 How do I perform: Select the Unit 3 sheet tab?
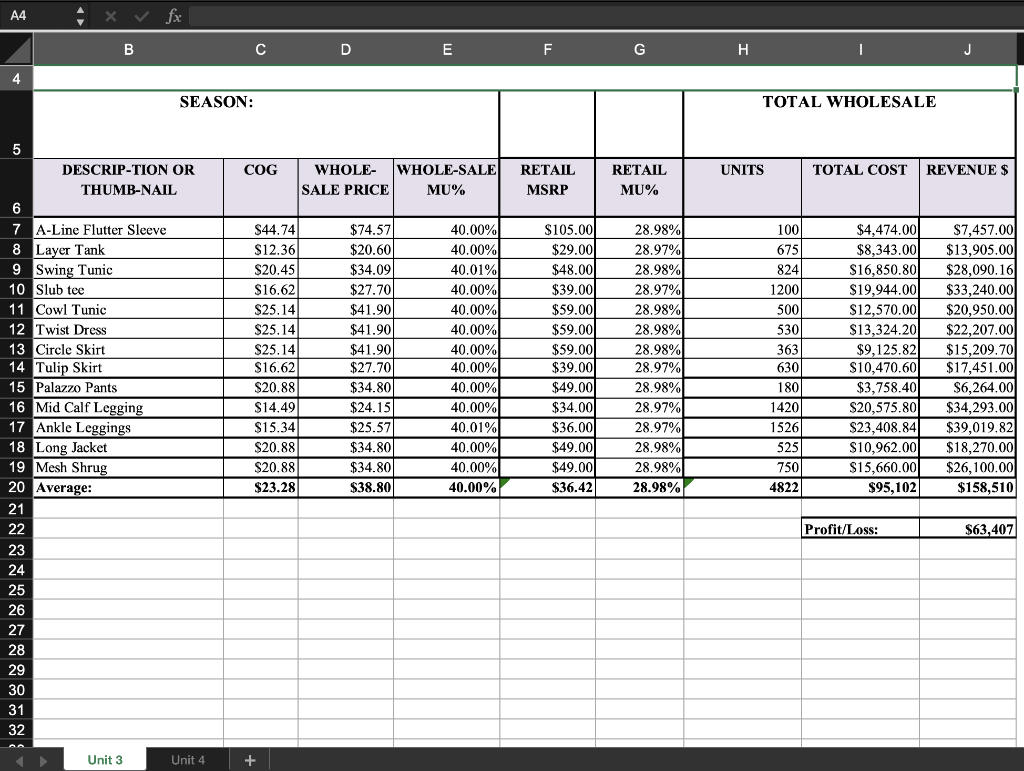click(105, 760)
